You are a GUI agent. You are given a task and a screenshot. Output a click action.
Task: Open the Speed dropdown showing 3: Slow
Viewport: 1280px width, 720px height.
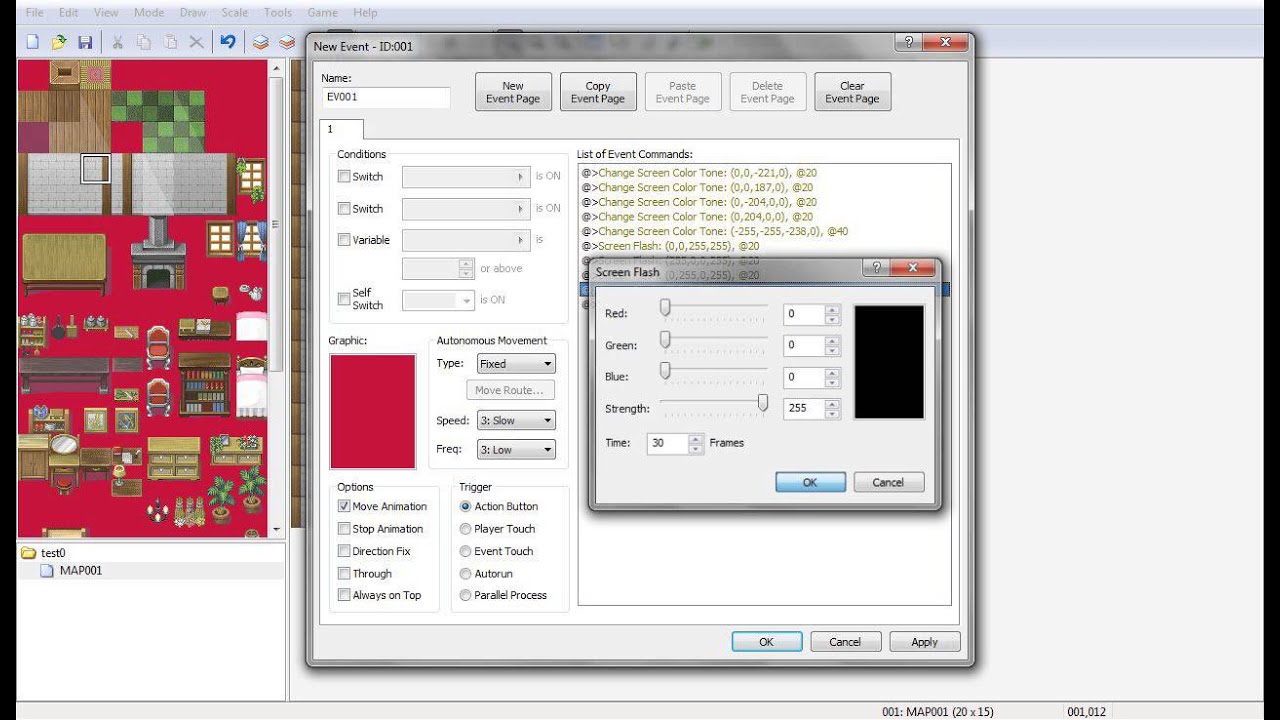point(516,421)
